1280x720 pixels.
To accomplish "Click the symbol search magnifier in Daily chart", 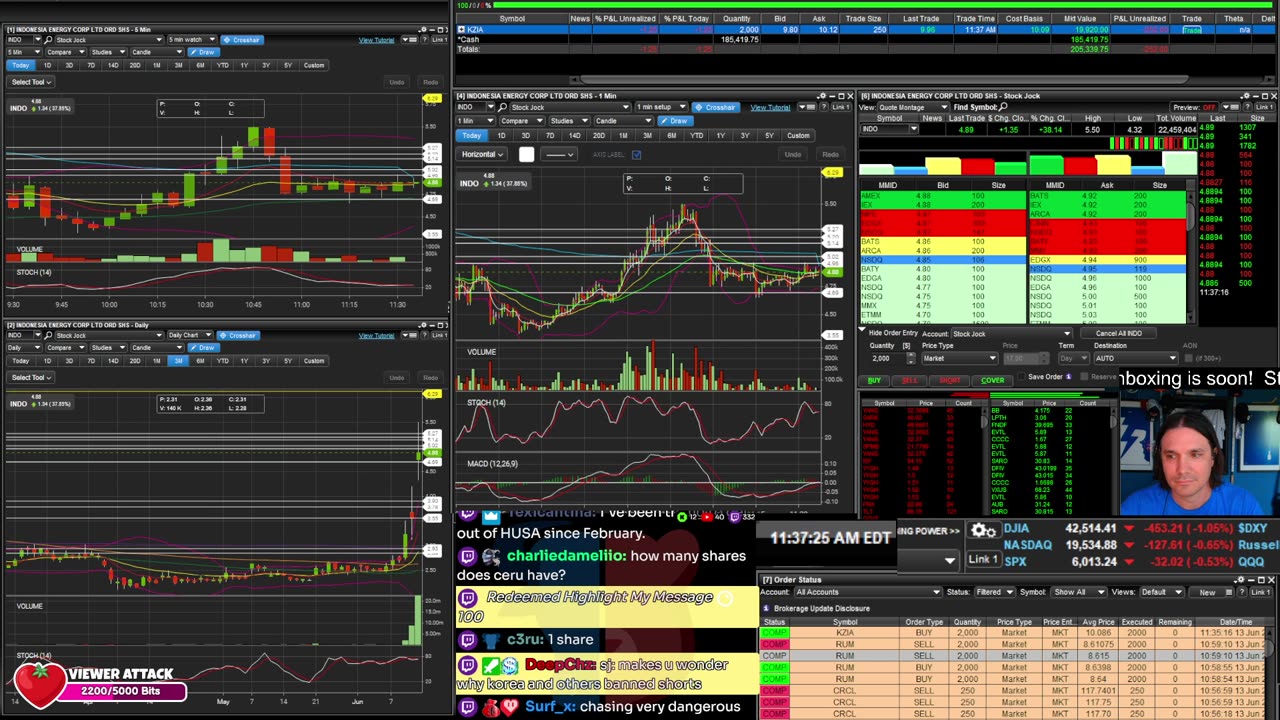I will tap(49, 335).
